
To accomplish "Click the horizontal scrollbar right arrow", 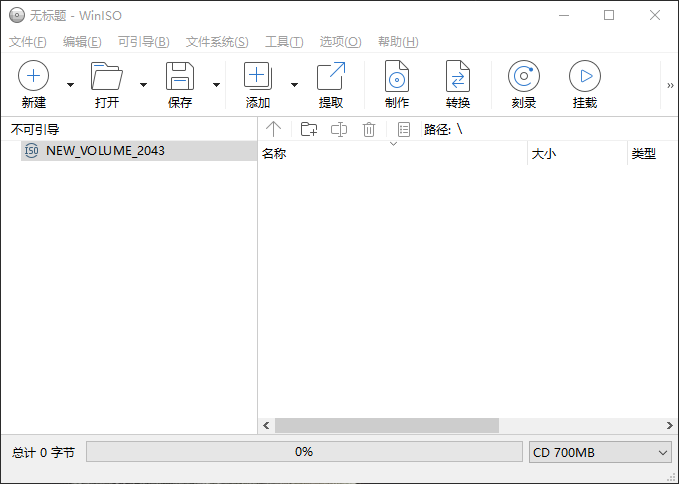I will point(670,426).
